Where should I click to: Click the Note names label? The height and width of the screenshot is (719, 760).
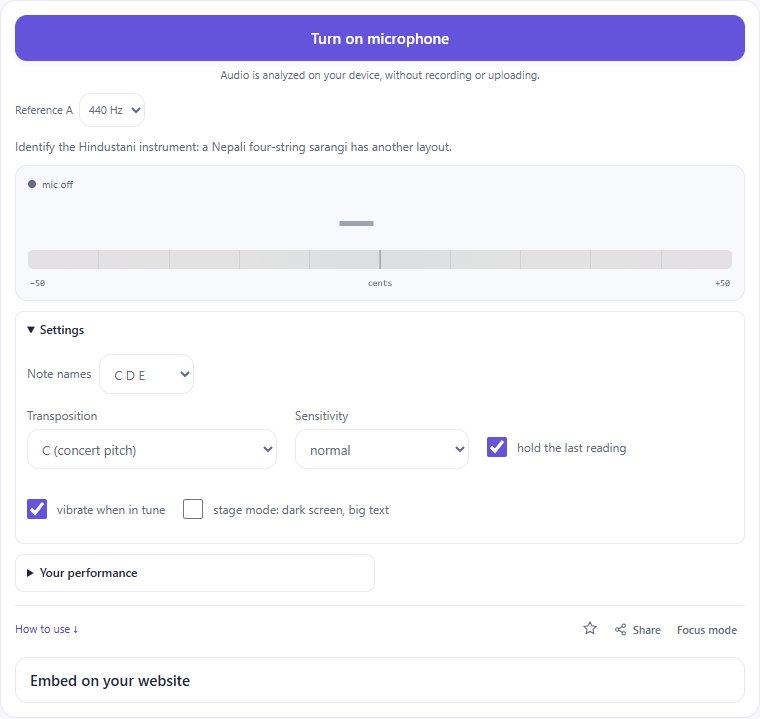(59, 374)
